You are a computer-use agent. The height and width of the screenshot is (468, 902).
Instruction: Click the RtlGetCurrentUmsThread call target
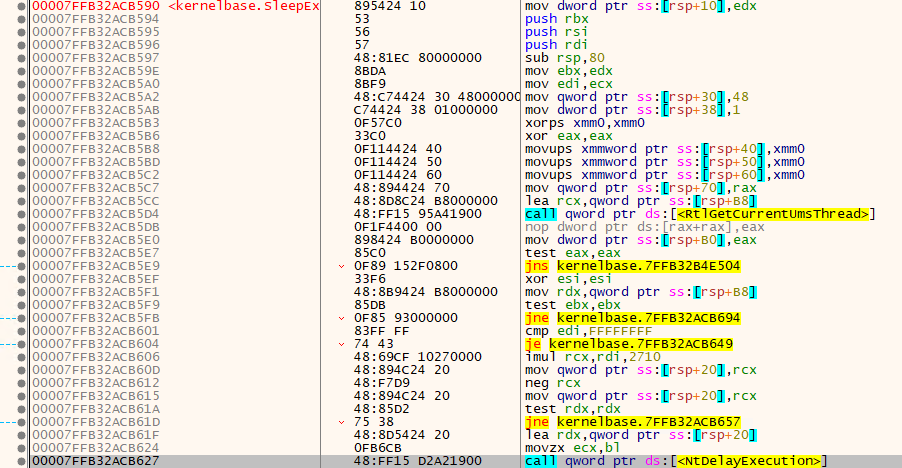pos(773,214)
